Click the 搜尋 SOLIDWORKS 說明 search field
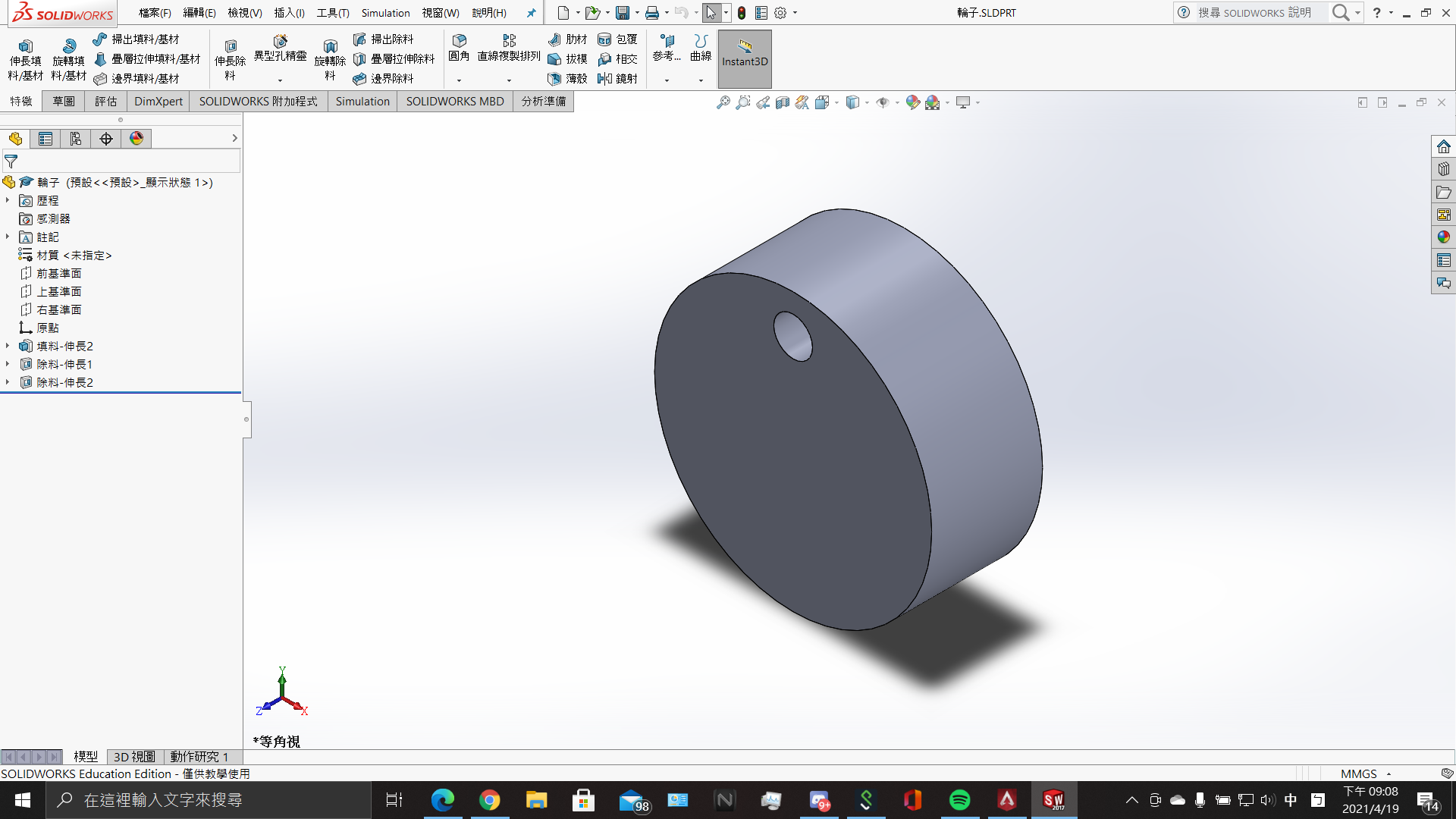The height and width of the screenshot is (819, 1456). (x=1255, y=13)
